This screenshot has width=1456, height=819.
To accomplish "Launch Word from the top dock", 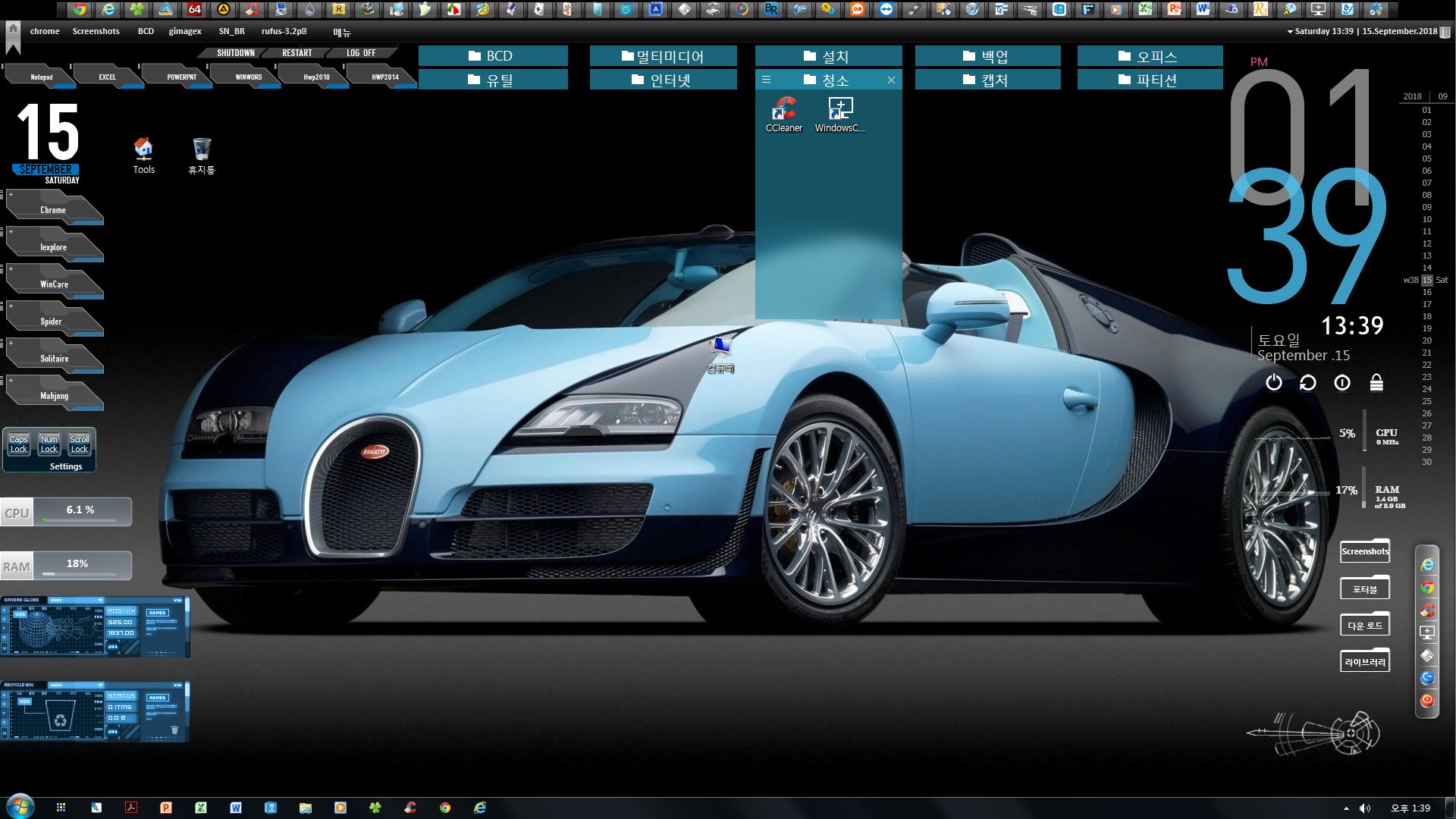I will pyautogui.click(x=1203, y=10).
